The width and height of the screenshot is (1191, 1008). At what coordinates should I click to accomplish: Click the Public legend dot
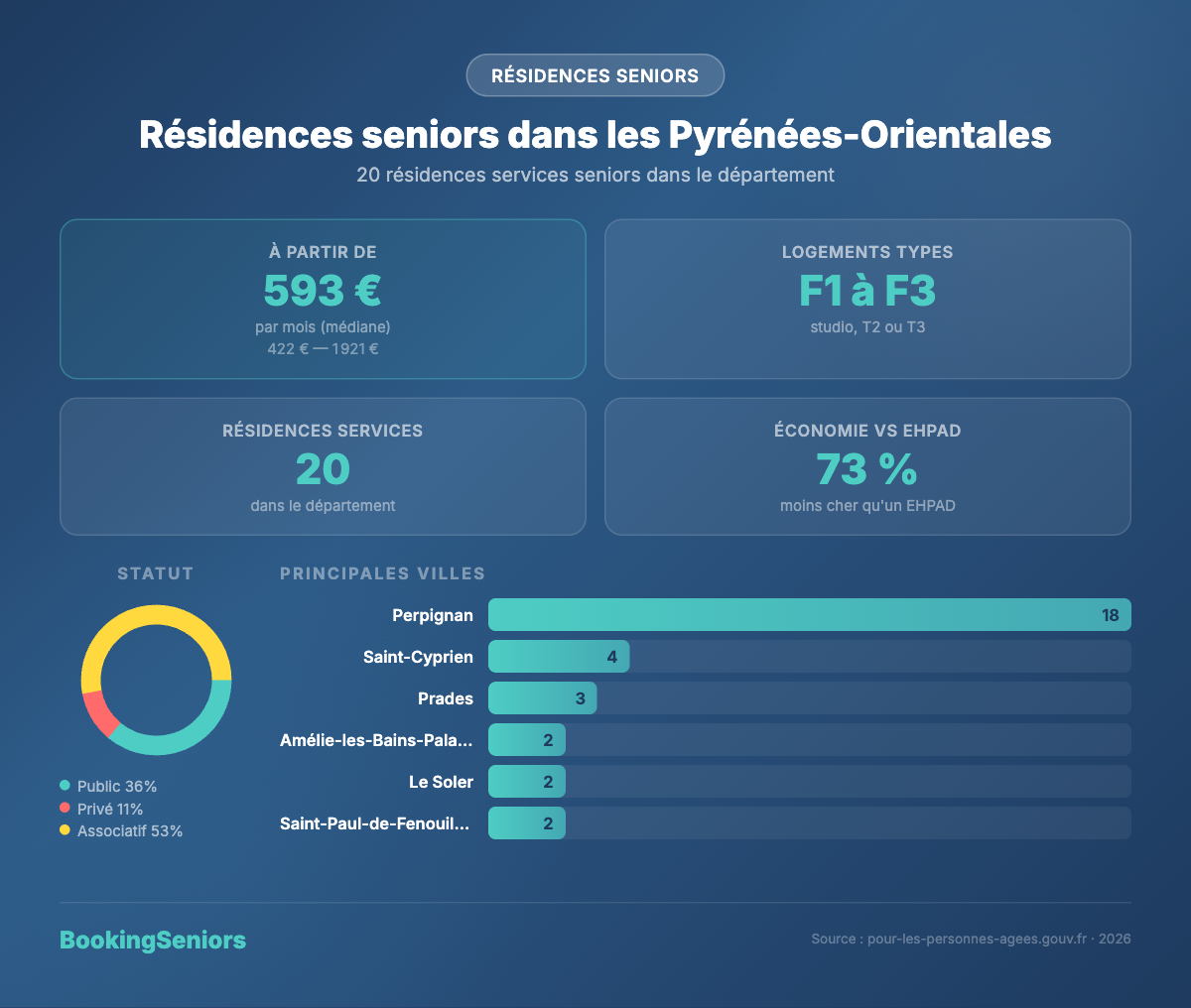pyautogui.click(x=66, y=785)
